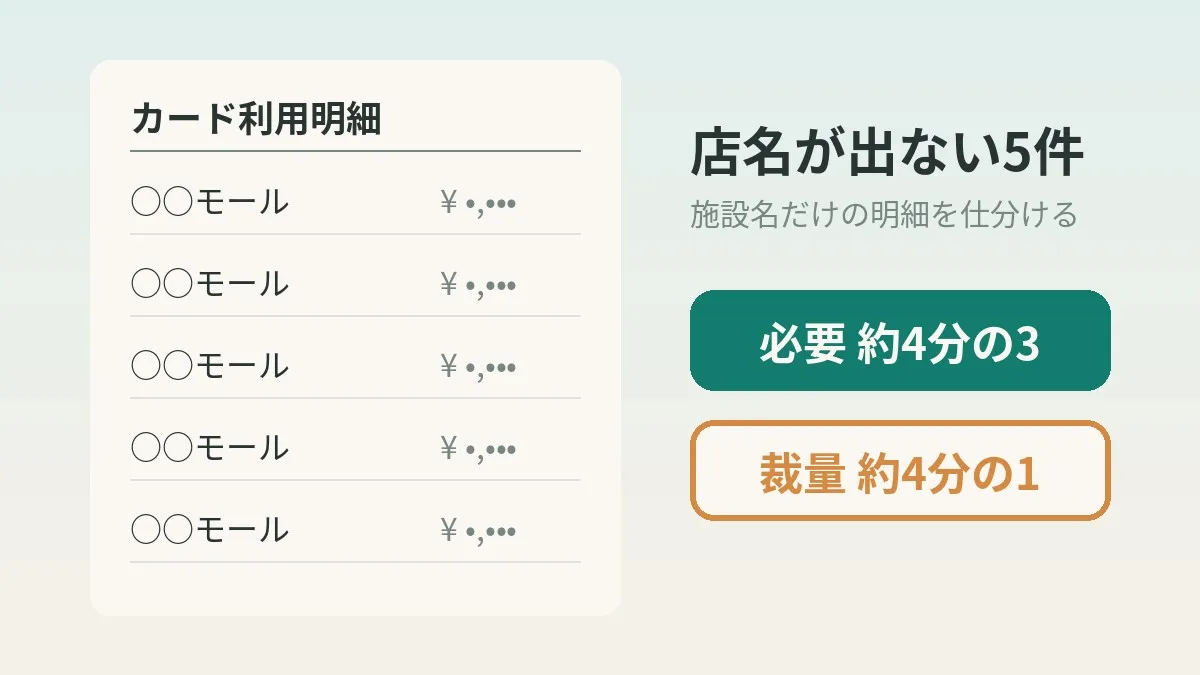Click the ¥ symbol in the last row
The image size is (1200, 675).
448,531
